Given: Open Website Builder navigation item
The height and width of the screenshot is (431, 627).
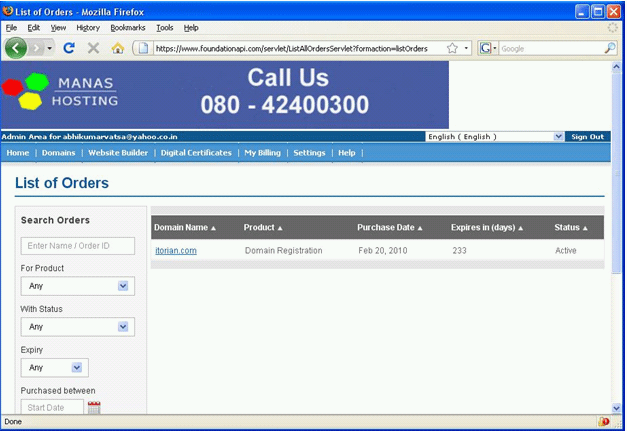Looking at the screenshot, I should tap(118, 153).
